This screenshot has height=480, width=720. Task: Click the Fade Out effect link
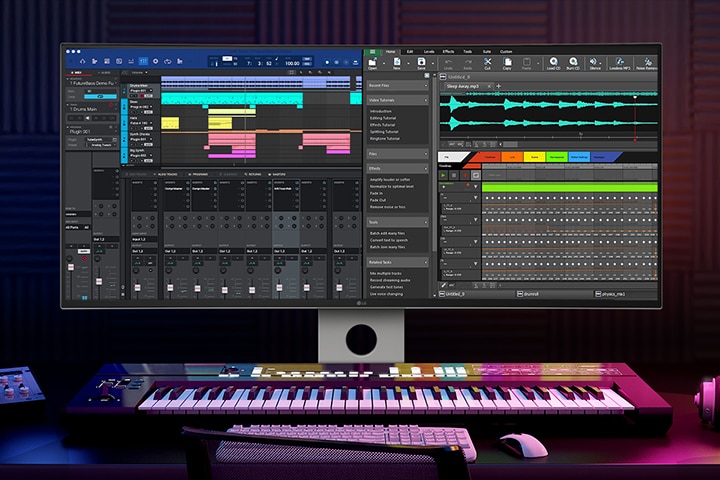tap(379, 199)
